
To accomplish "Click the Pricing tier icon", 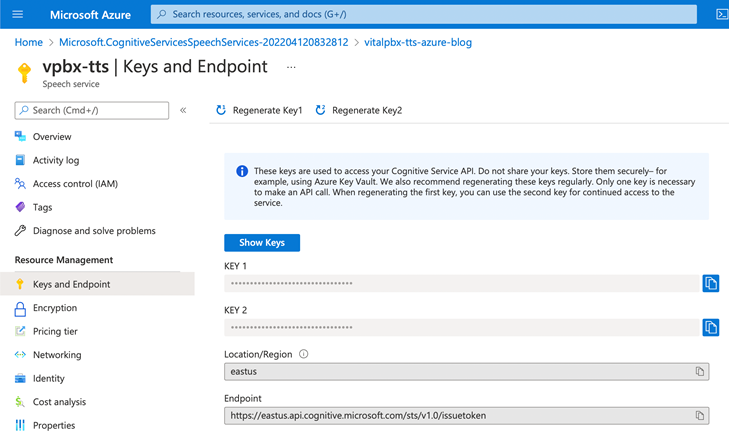I will pyautogui.click(x=20, y=331).
